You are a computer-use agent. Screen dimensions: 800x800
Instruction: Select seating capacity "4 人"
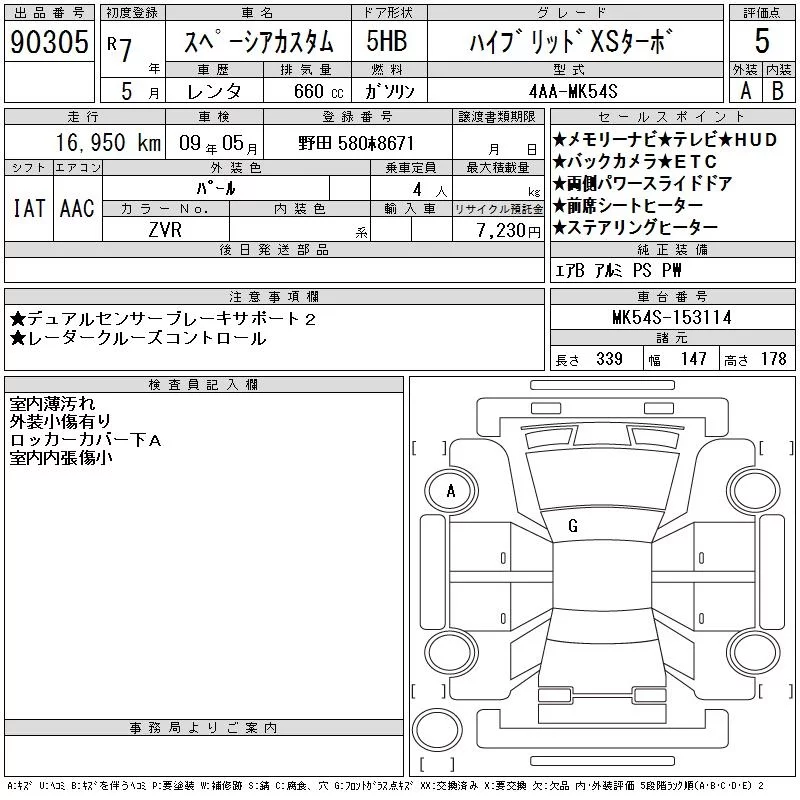(430, 190)
